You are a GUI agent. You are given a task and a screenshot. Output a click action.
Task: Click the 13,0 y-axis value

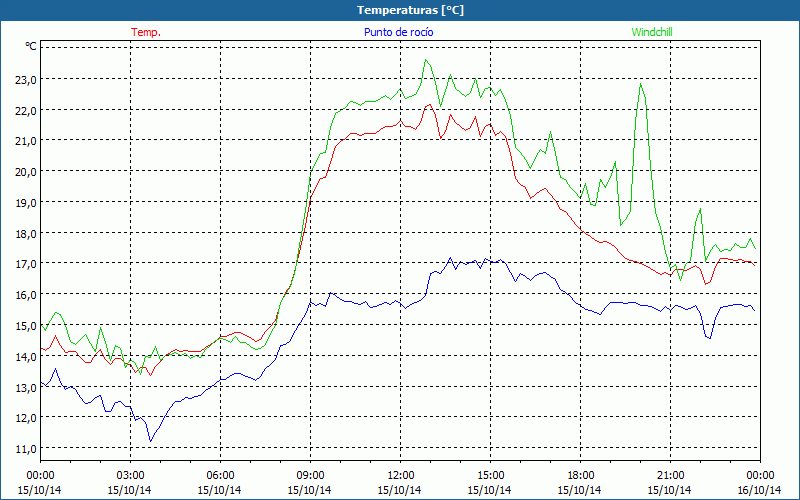28,388
